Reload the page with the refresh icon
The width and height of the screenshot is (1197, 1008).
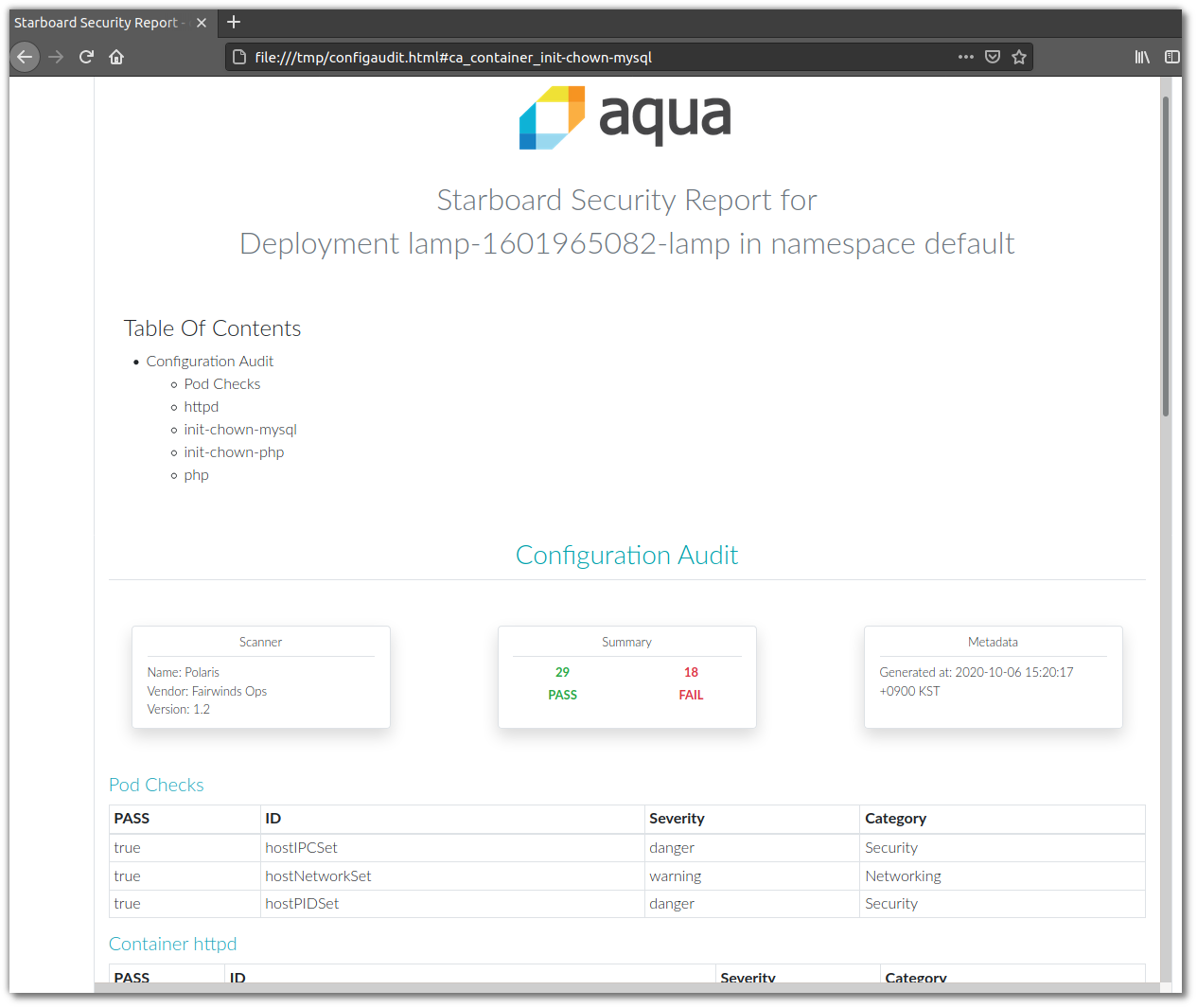86,57
